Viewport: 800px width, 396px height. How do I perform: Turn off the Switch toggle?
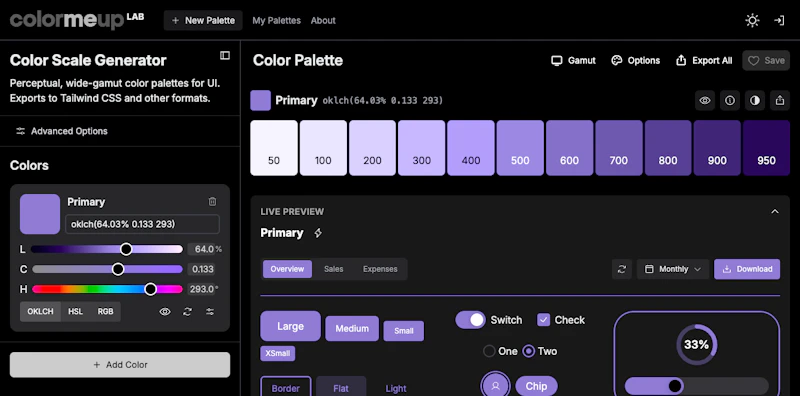coord(470,320)
